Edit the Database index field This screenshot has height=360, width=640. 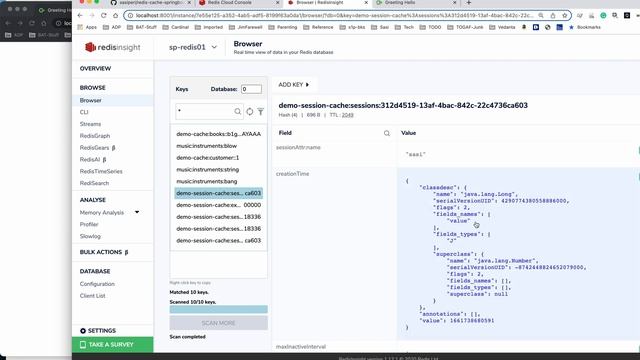pos(251,89)
